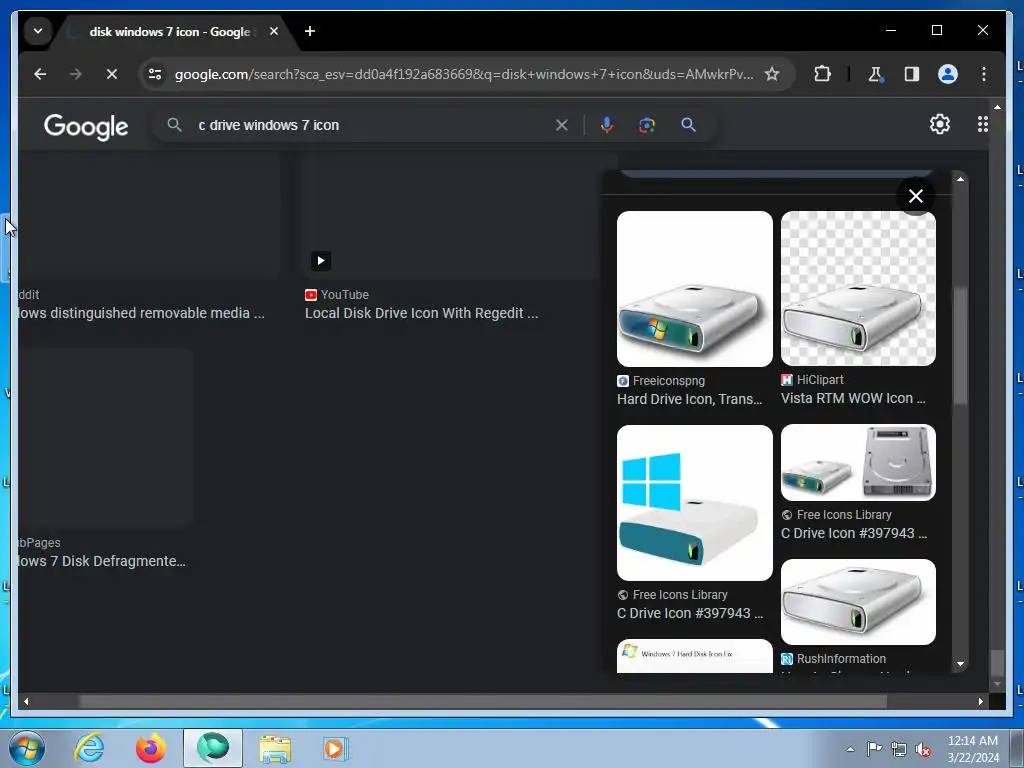Open Windows 7 Hard Disk Icon Fix thumbnail

(x=694, y=656)
